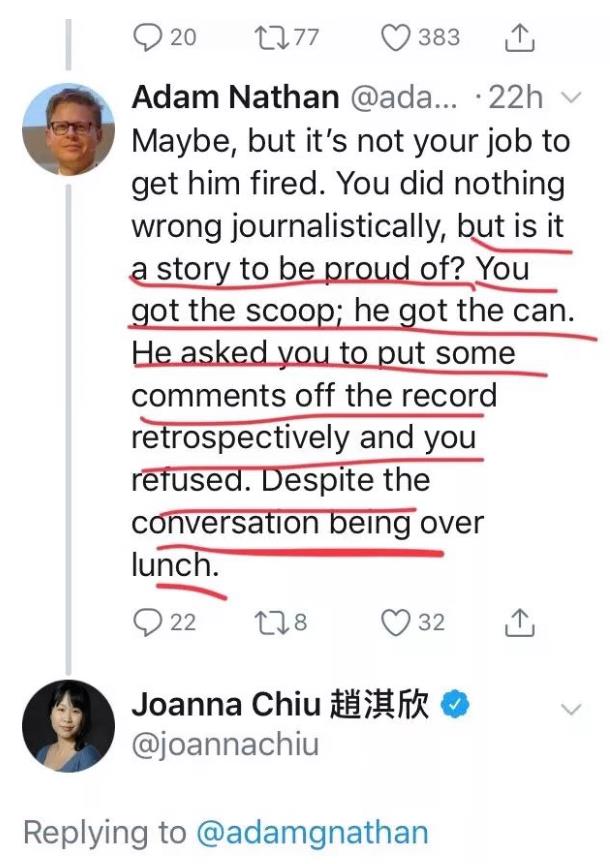The height and width of the screenshot is (864, 610).
Task: Share the top tweet via the upload icon
Action: [518, 35]
